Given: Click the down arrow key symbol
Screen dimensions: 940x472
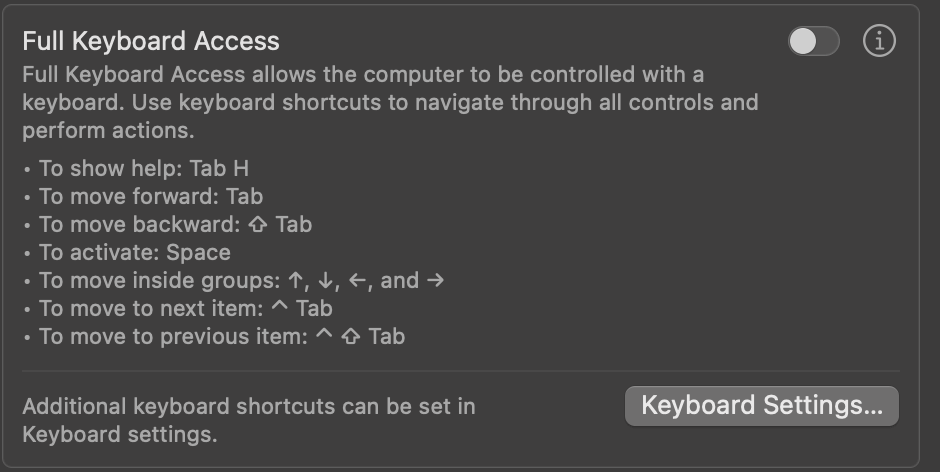Looking at the screenshot, I should tap(326, 280).
